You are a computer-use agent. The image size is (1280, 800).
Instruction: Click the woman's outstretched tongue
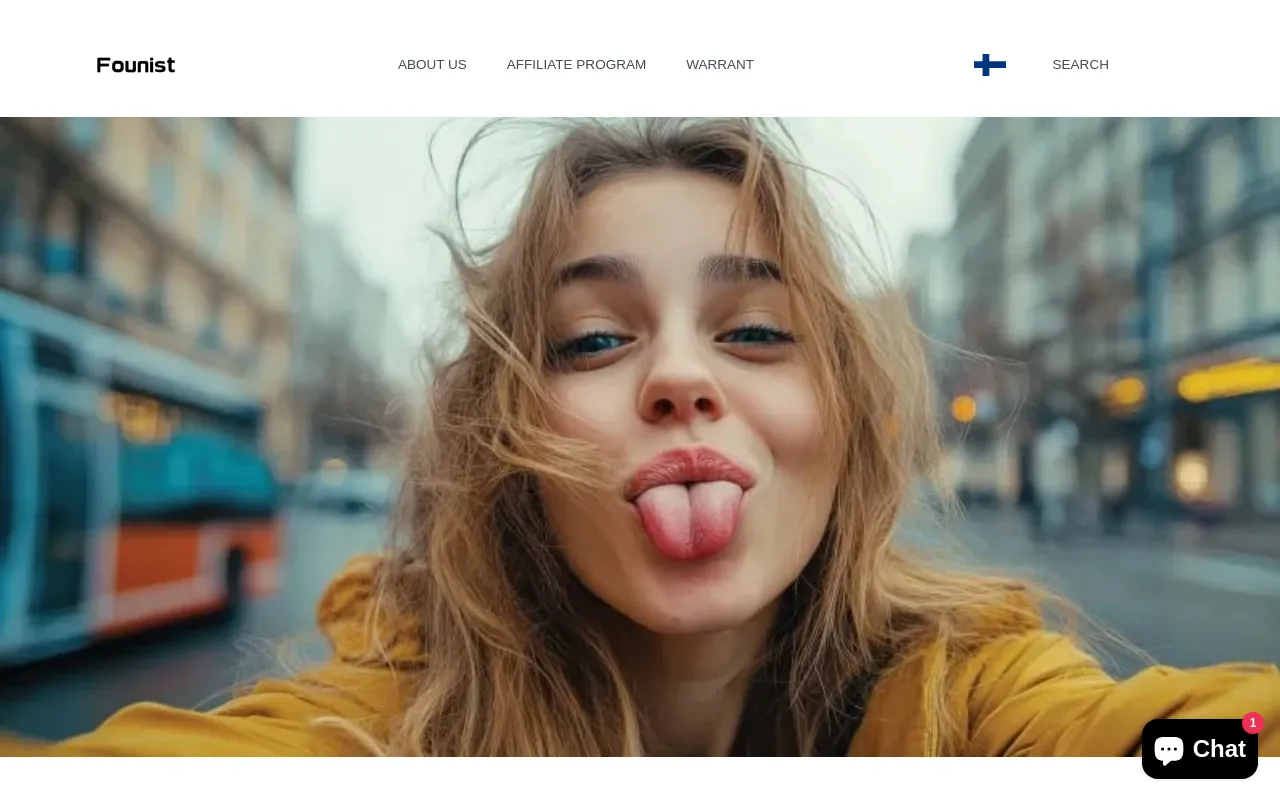coord(688,518)
